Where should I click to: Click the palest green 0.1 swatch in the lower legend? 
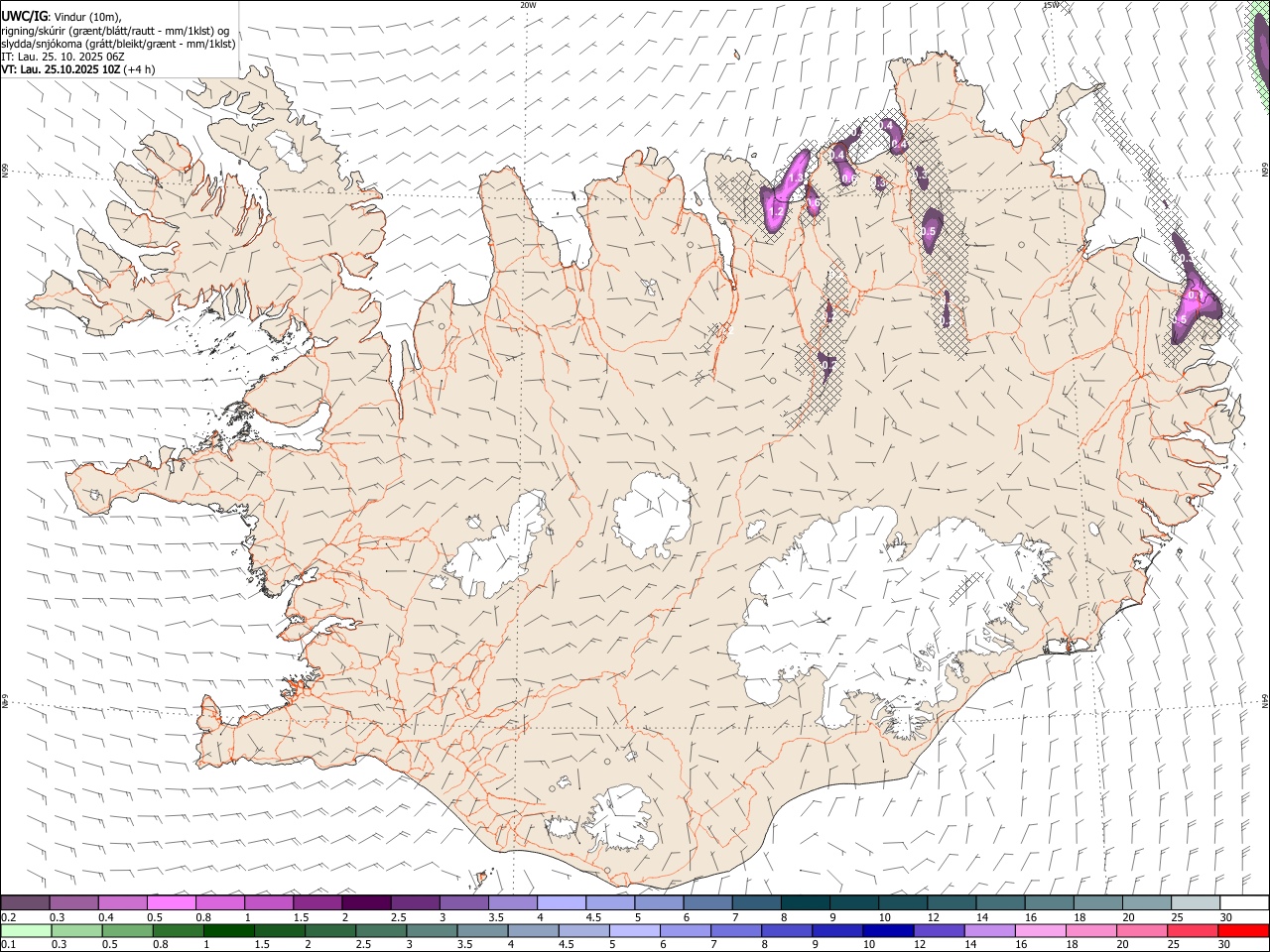tap(26, 930)
